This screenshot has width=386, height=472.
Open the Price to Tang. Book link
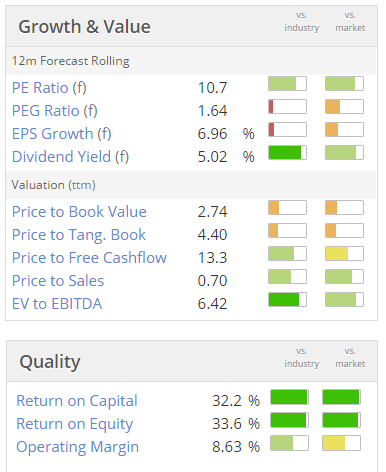pyautogui.click(x=79, y=235)
